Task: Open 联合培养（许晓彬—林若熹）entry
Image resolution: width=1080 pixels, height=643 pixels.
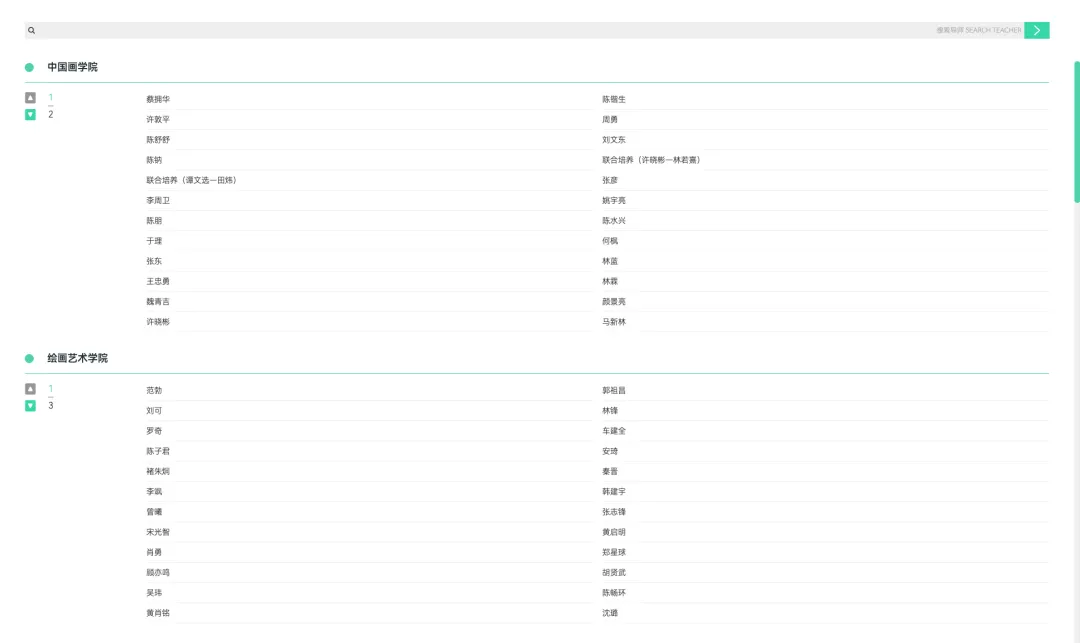Action: (652, 160)
